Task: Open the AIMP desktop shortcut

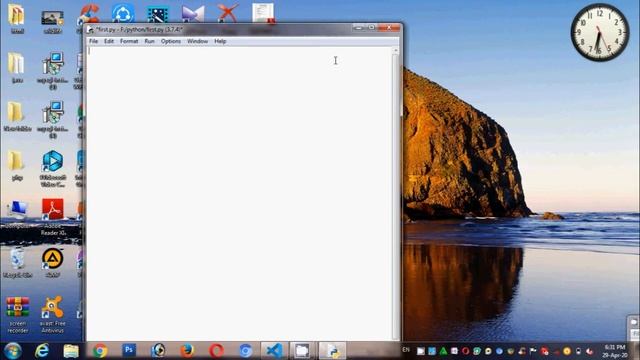Action: [x=53, y=263]
